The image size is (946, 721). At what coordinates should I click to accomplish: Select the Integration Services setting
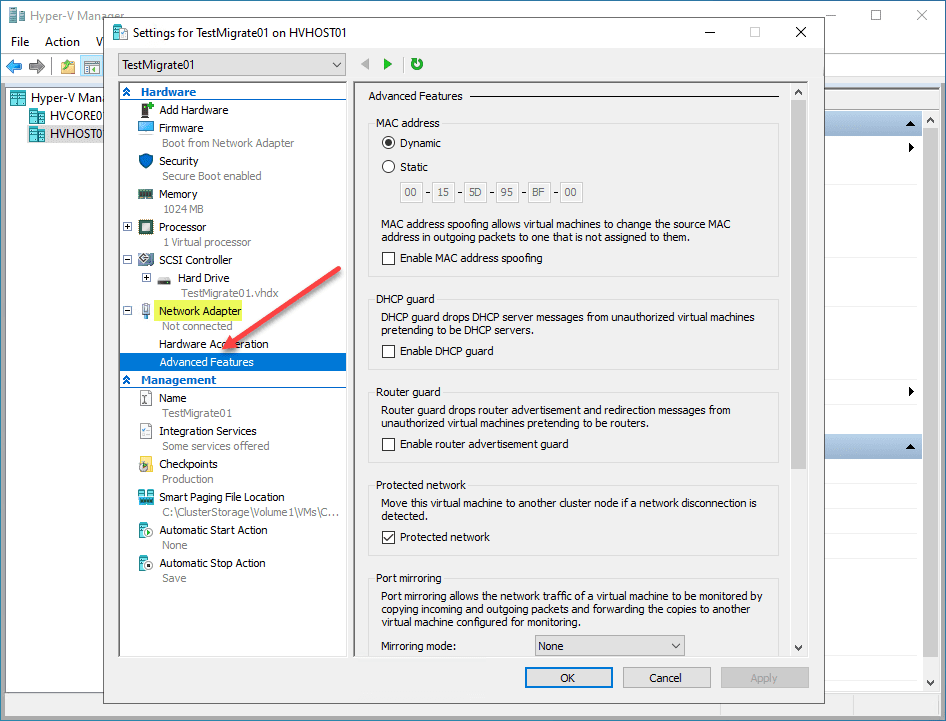(x=208, y=431)
